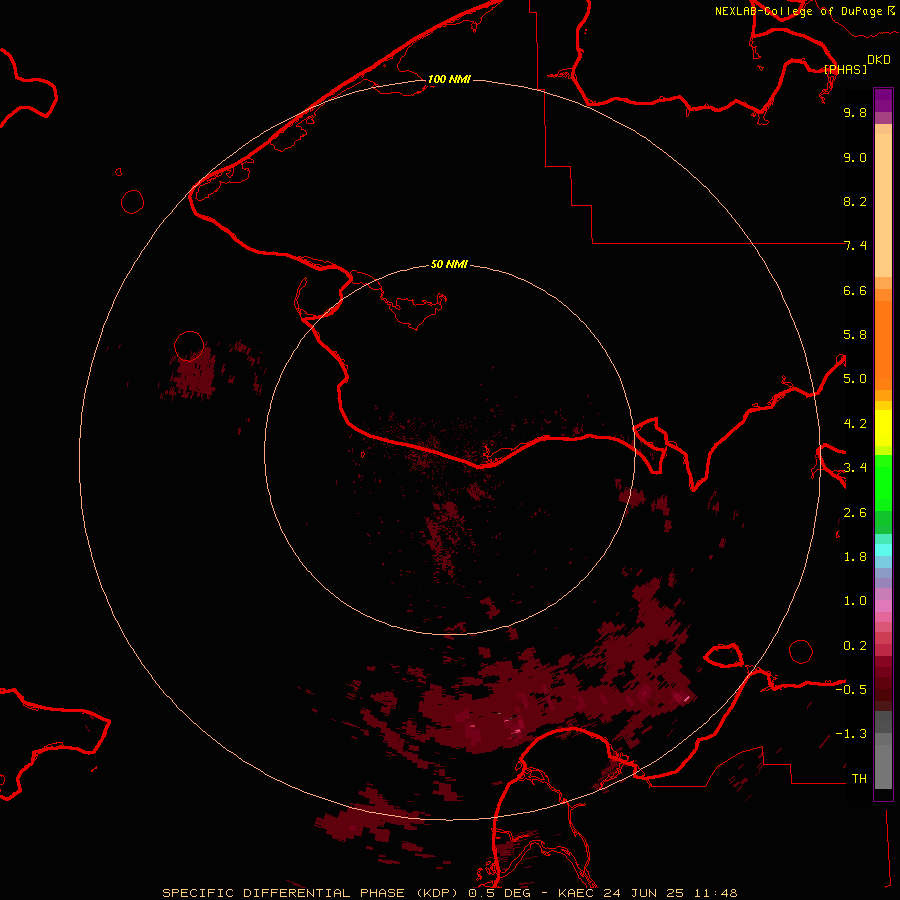Screen dimensions: 900x900
Task: Pick the yellow band on the color bar
Action: click(883, 428)
